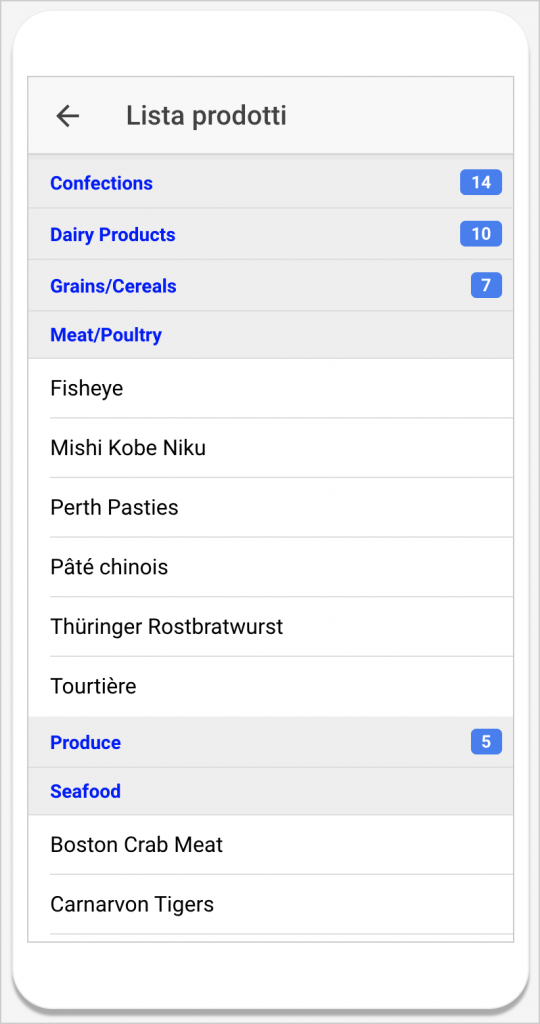The height and width of the screenshot is (1024, 540).
Task: Select Perth Pasties from the list
Action: click(270, 507)
